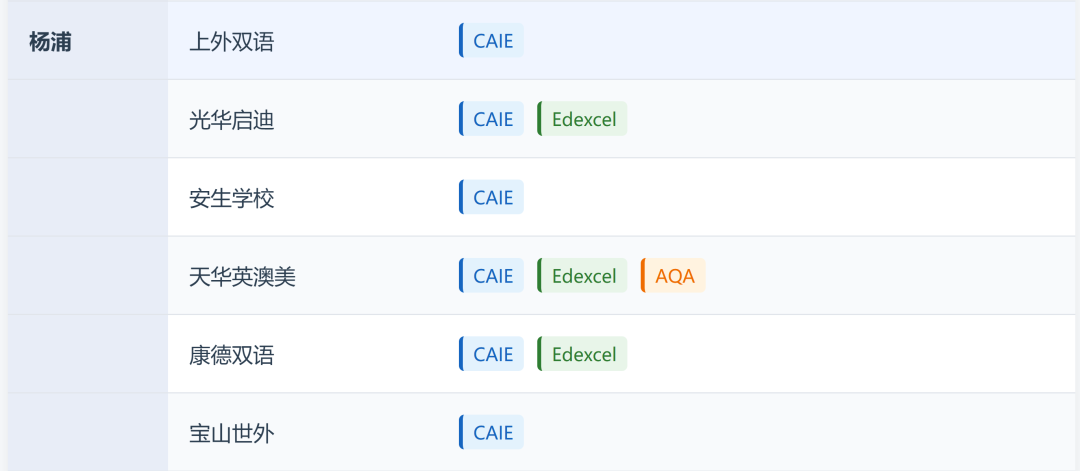Click the empty district cell beside 宝山世外
Viewport: 1080px width, 471px height.
coord(87,433)
